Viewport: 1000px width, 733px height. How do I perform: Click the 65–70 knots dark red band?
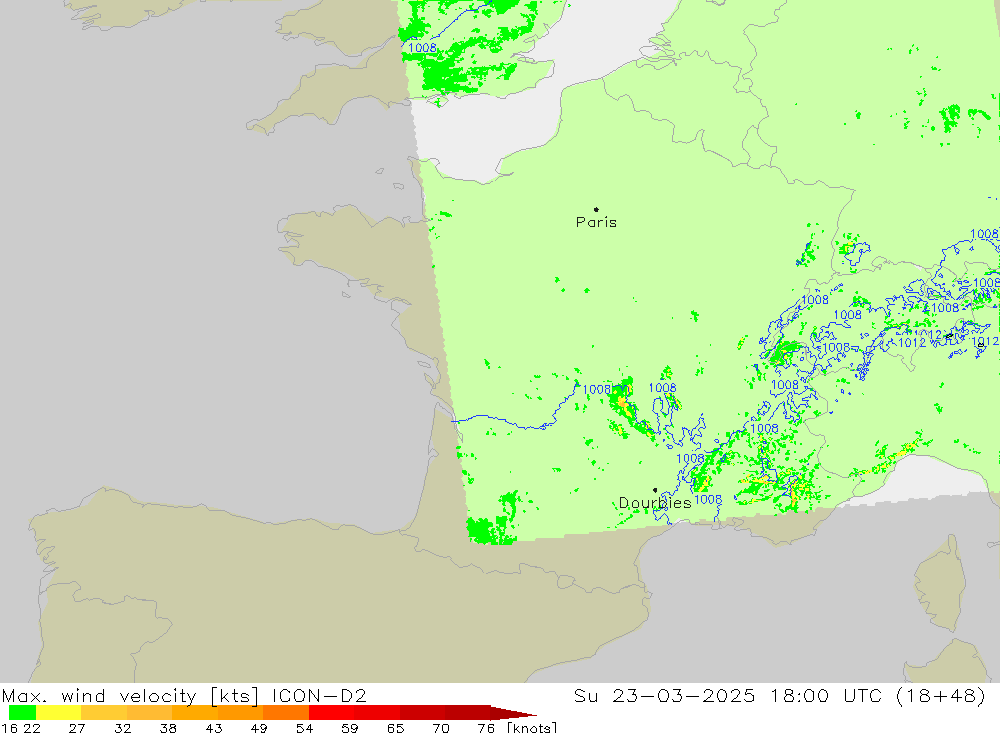point(422,713)
